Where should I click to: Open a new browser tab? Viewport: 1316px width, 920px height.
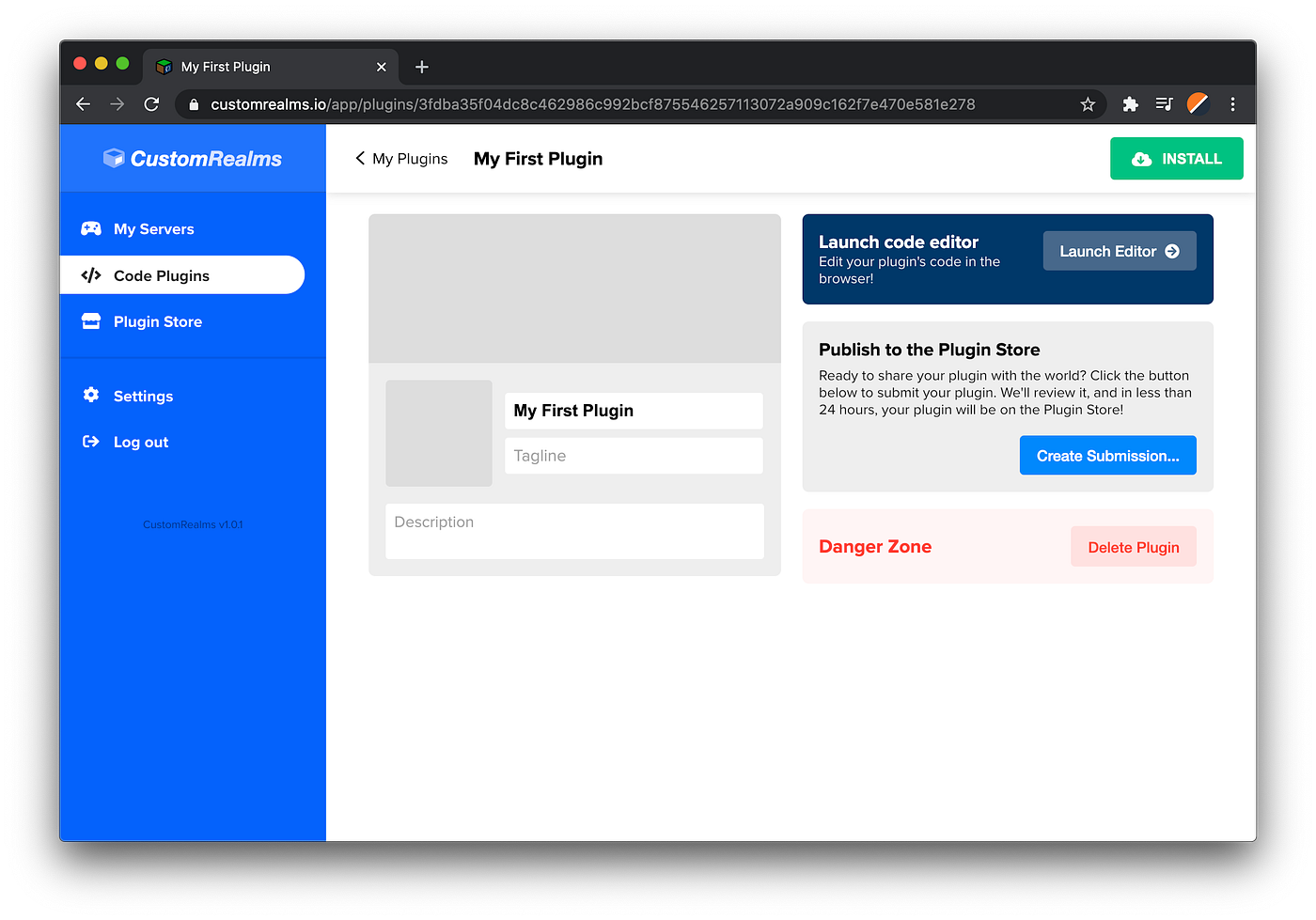tap(421, 67)
